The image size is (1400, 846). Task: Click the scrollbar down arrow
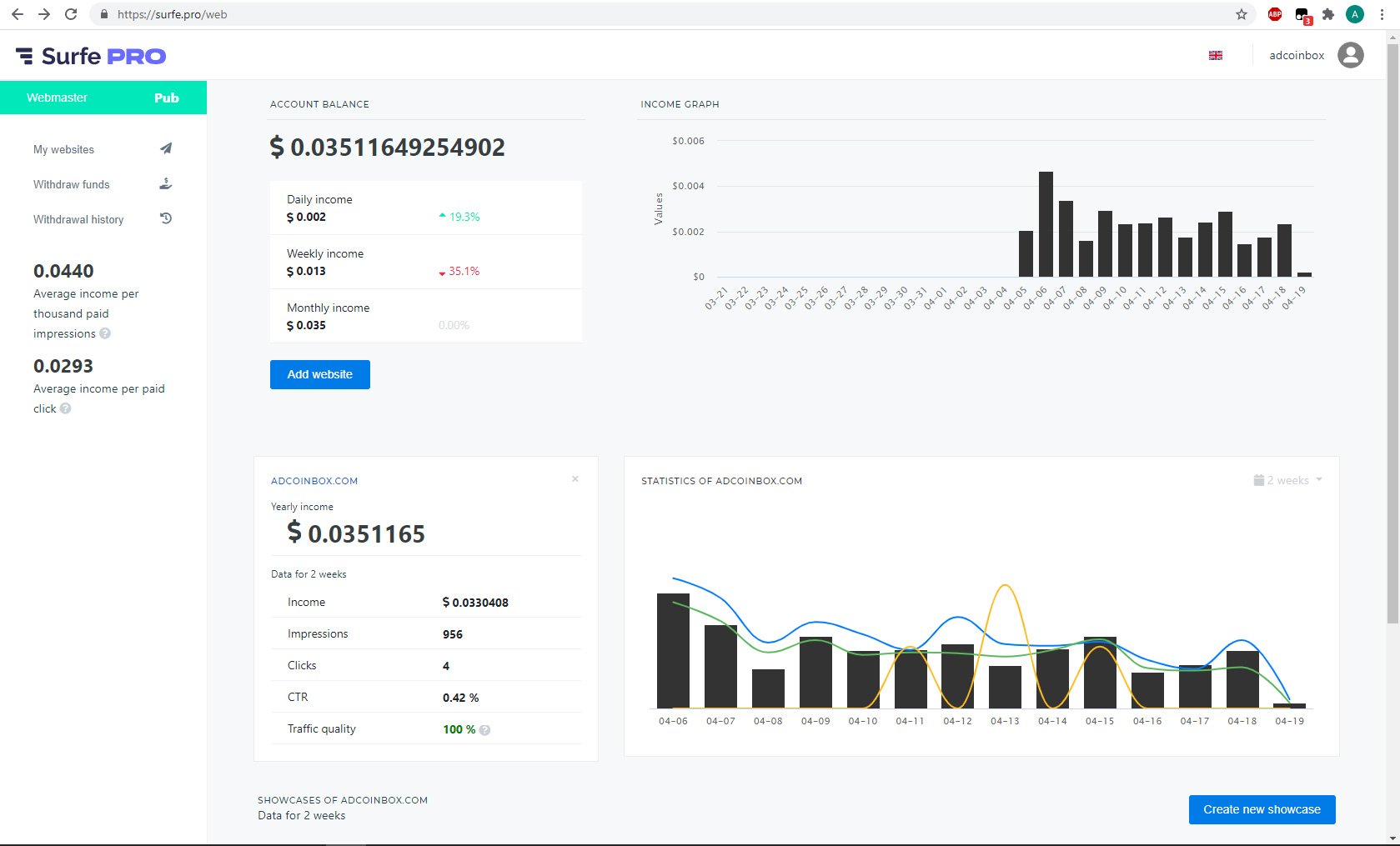click(x=1392, y=838)
